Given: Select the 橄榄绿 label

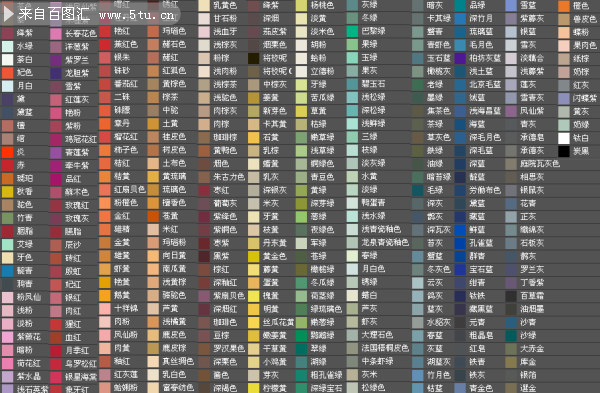Looking at the screenshot, I should (x=322, y=269).
